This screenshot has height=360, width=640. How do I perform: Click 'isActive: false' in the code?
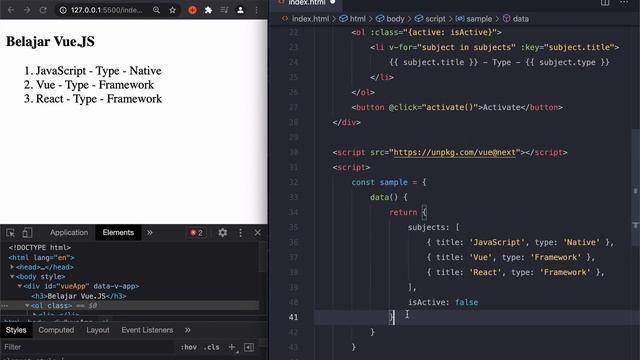(443, 302)
